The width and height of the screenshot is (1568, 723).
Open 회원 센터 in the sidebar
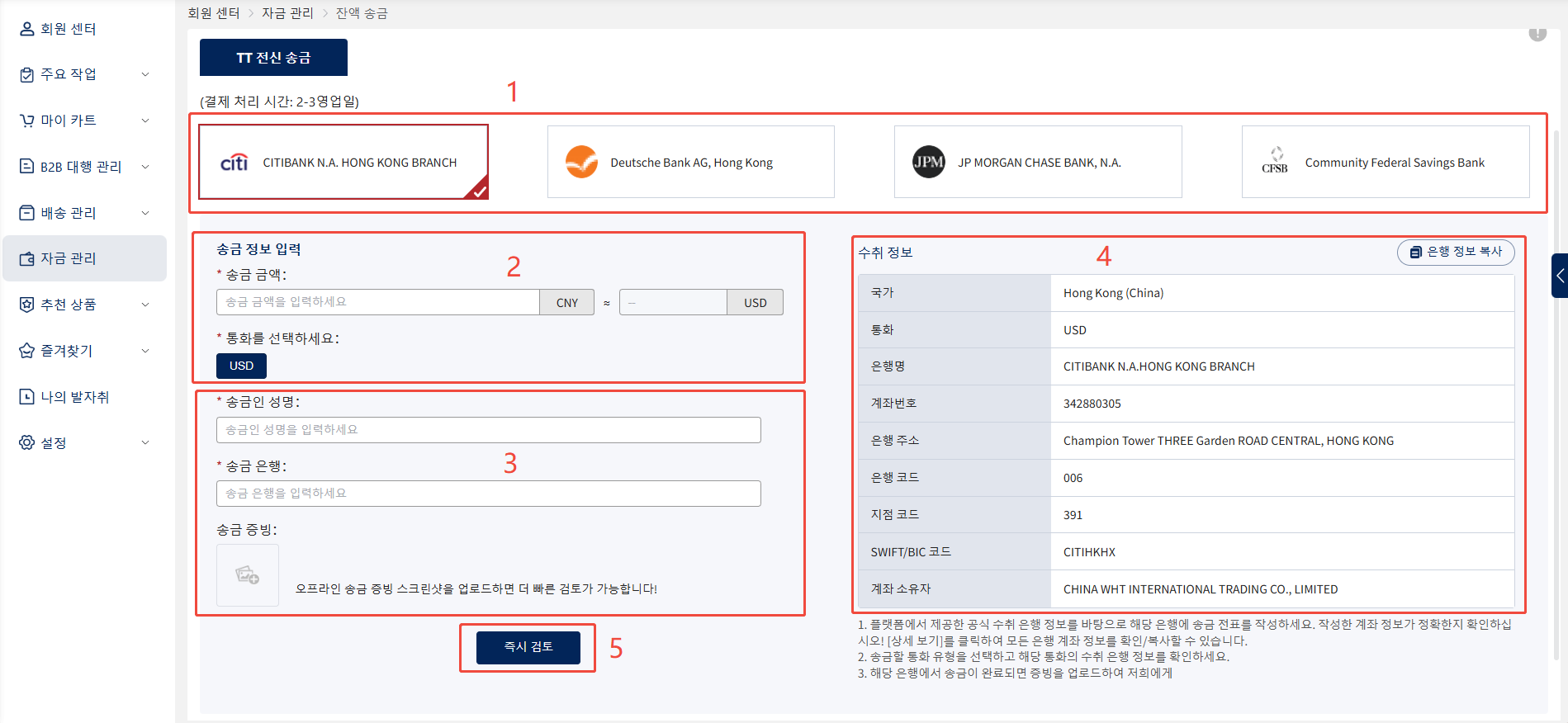[x=84, y=29]
